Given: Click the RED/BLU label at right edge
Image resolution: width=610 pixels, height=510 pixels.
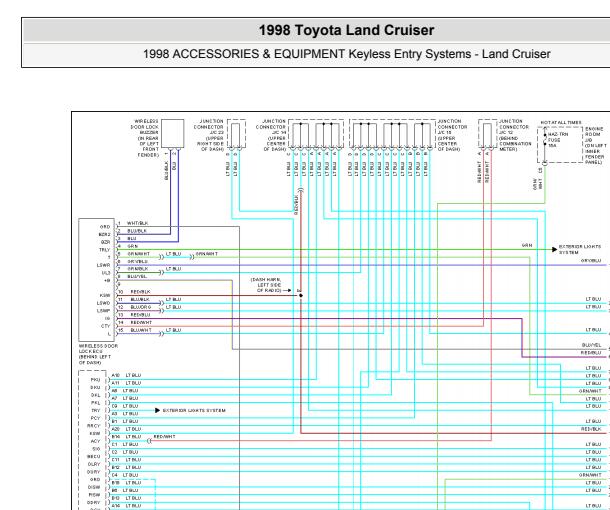Looking at the screenshot, I should (x=591, y=352).
